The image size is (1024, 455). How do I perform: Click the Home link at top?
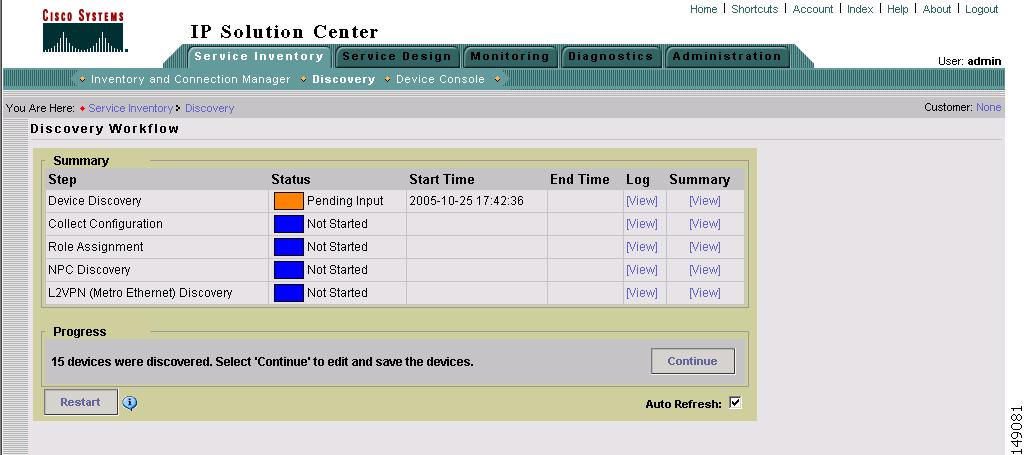pyautogui.click(x=703, y=9)
